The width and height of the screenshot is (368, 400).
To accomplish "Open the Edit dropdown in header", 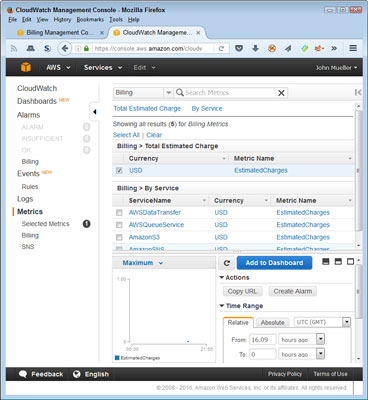I will pos(144,68).
